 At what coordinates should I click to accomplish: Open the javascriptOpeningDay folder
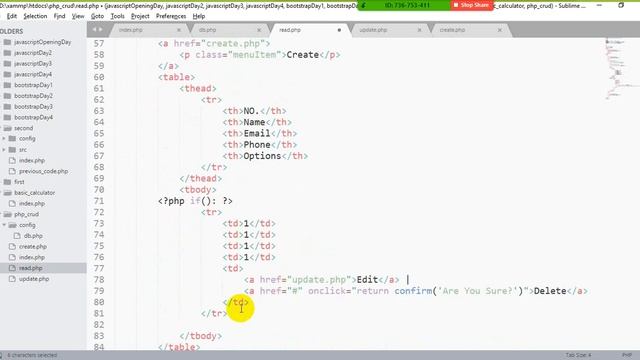(x=42, y=42)
